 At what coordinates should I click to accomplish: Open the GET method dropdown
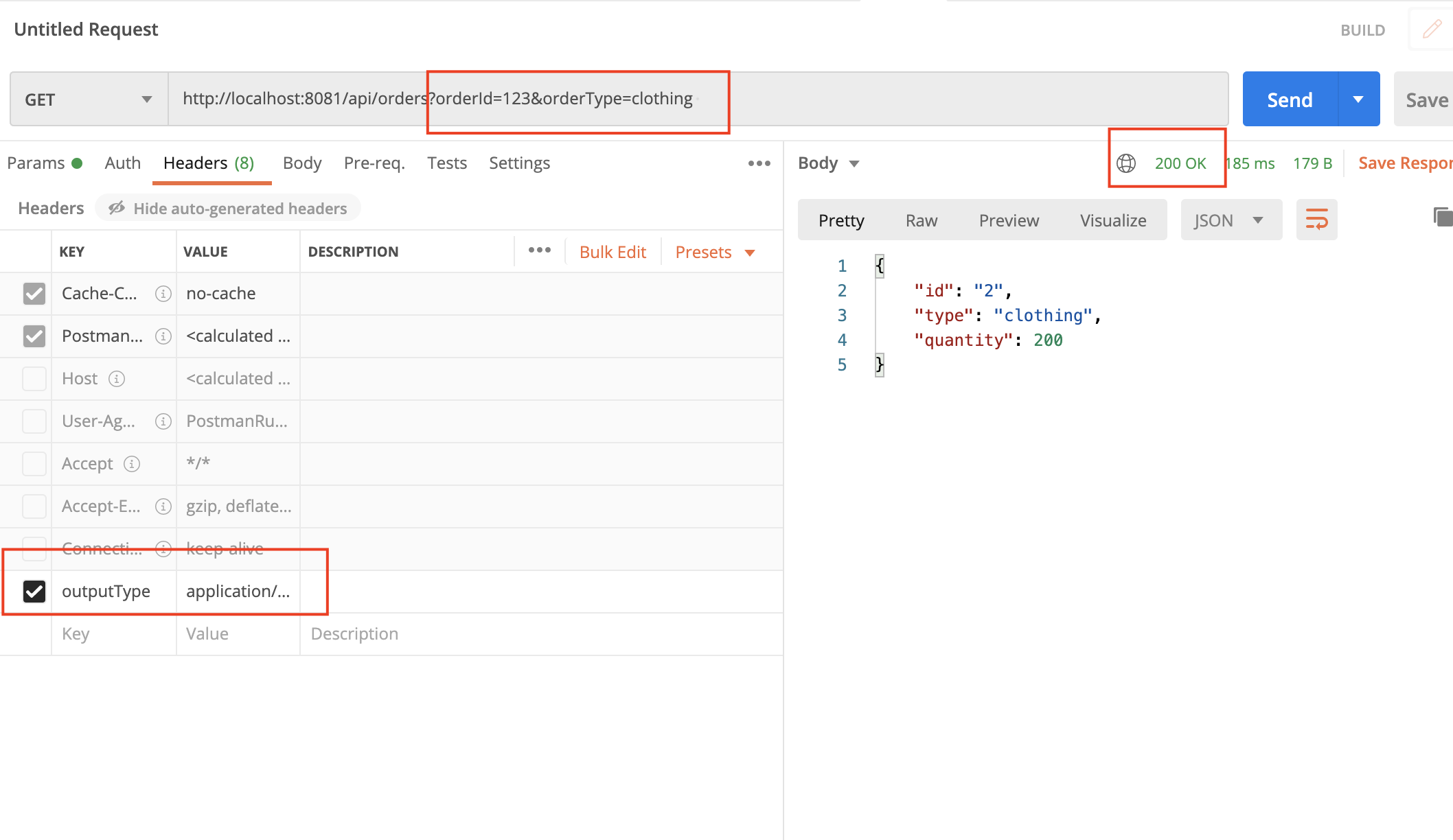pyautogui.click(x=89, y=100)
